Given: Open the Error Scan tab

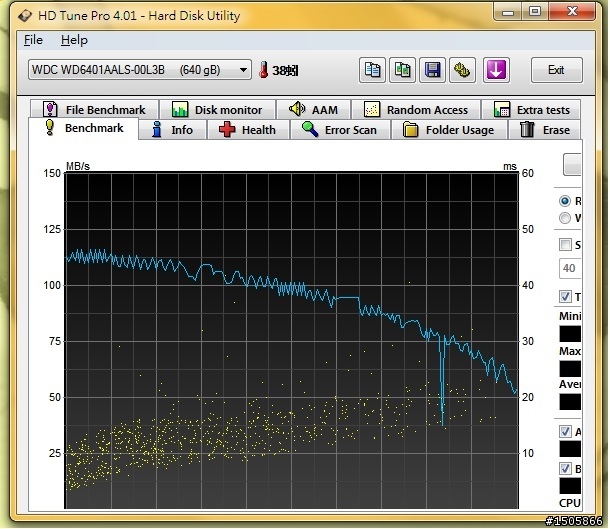Looking at the screenshot, I should point(339,130).
